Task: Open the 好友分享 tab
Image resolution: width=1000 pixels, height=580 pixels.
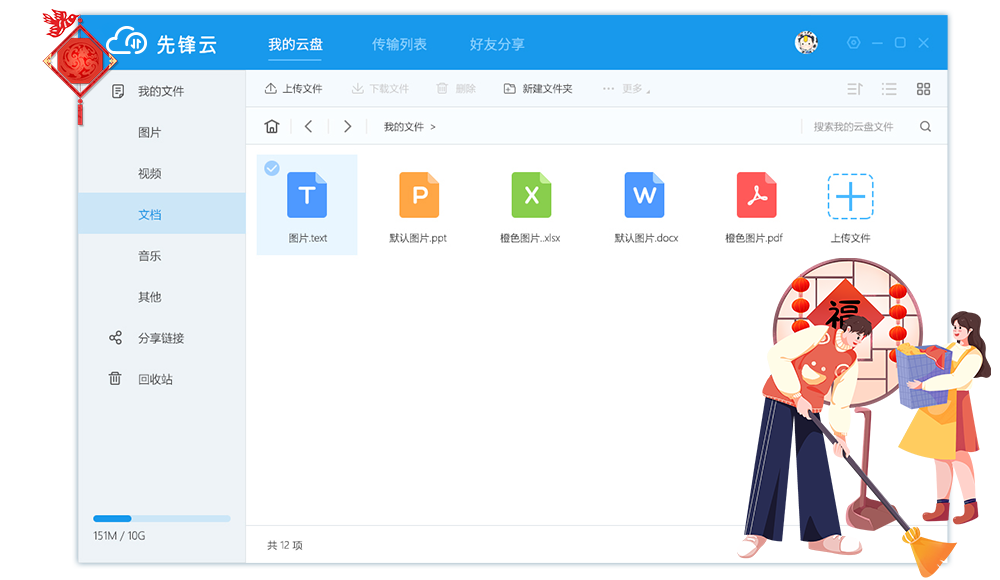Action: (497, 44)
